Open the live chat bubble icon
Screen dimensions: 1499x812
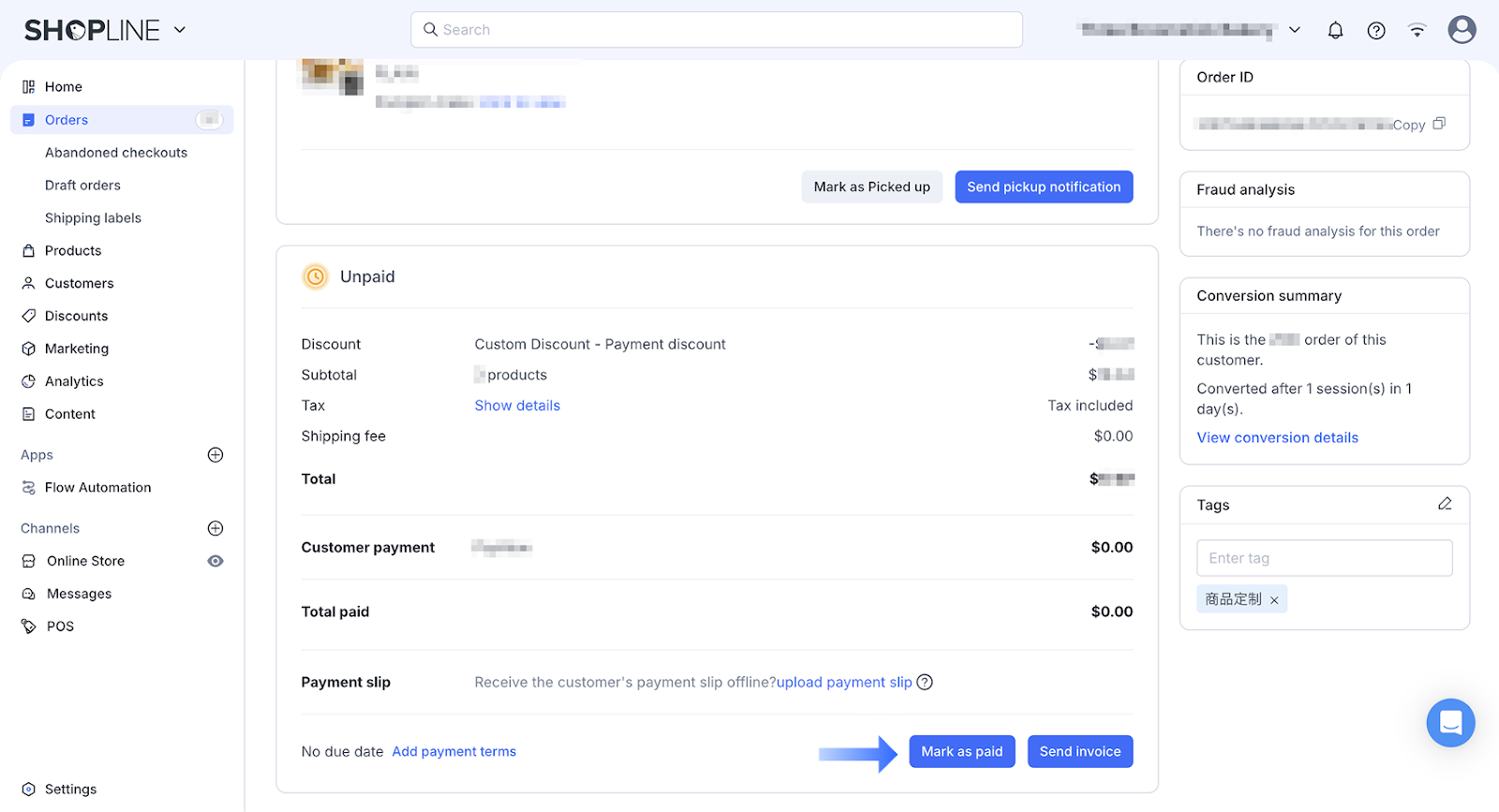coord(1450,722)
